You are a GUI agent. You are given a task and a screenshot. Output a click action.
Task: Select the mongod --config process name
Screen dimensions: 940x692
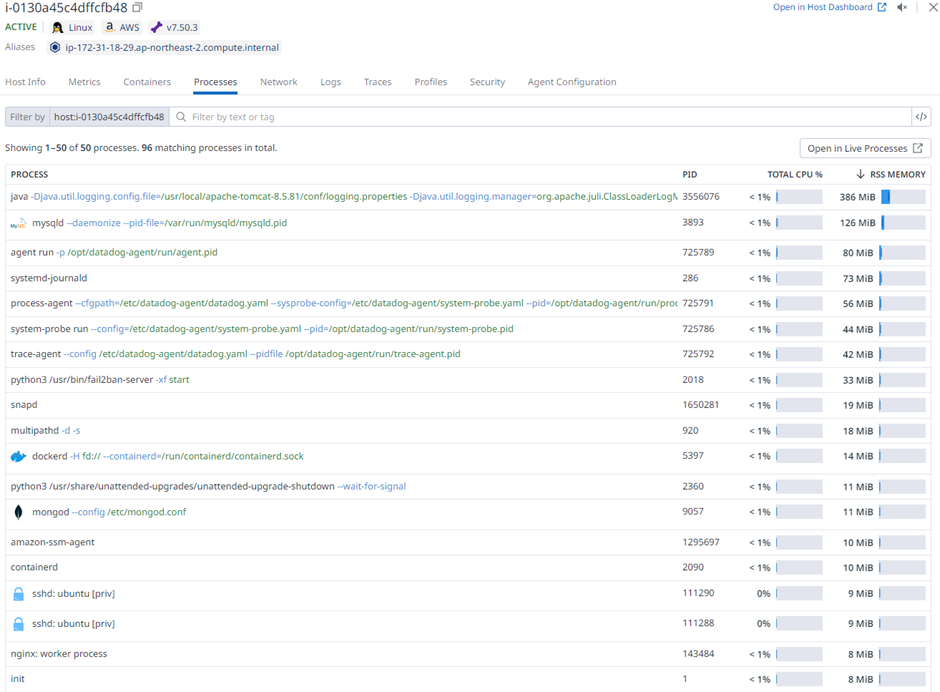coord(50,512)
